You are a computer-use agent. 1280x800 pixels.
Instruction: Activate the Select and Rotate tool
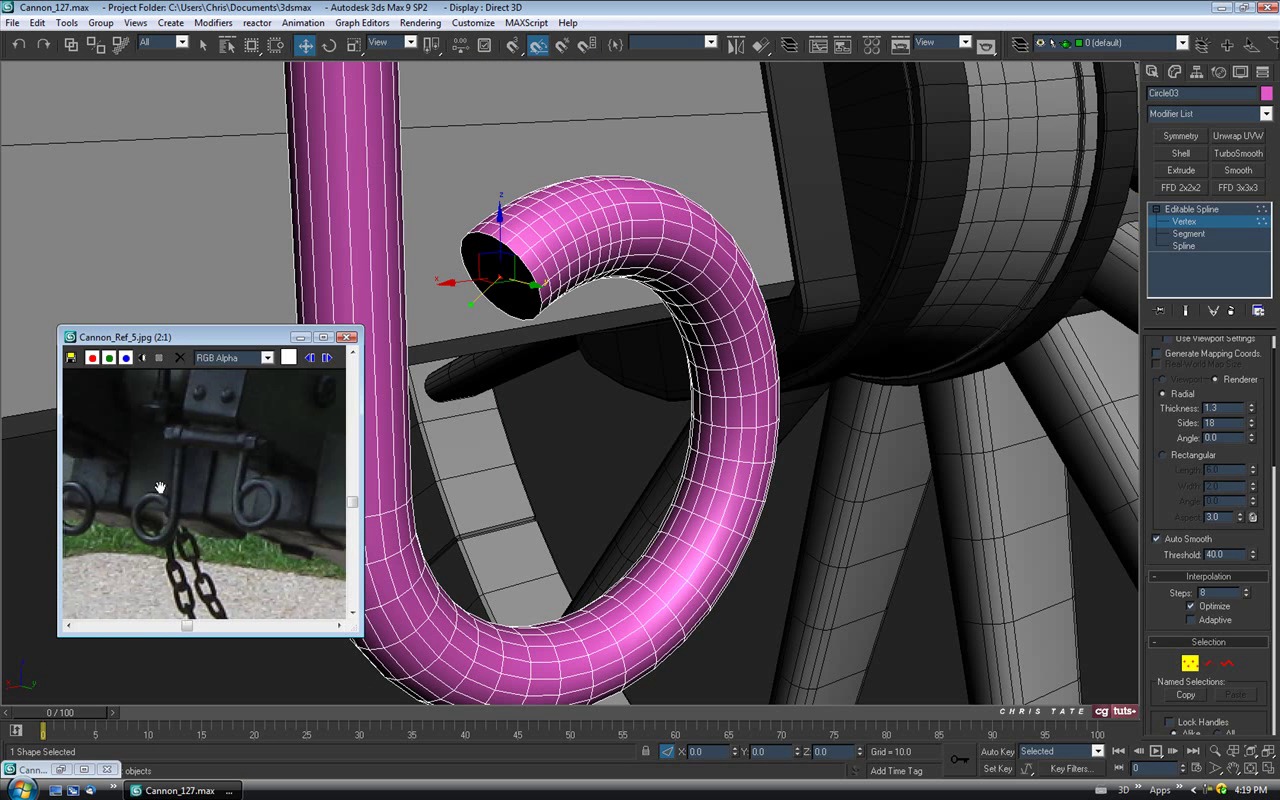pos(329,45)
